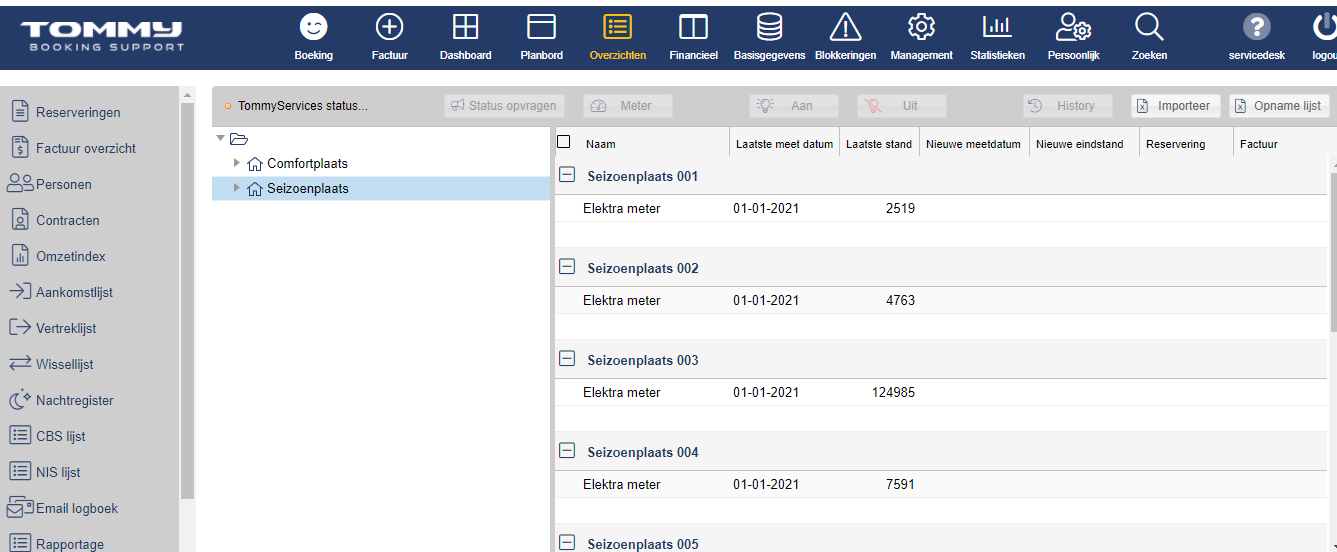This screenshot has height=552, width=1337.
Task: Go to the Dashboard grid icon
Action: coord(465,27)
